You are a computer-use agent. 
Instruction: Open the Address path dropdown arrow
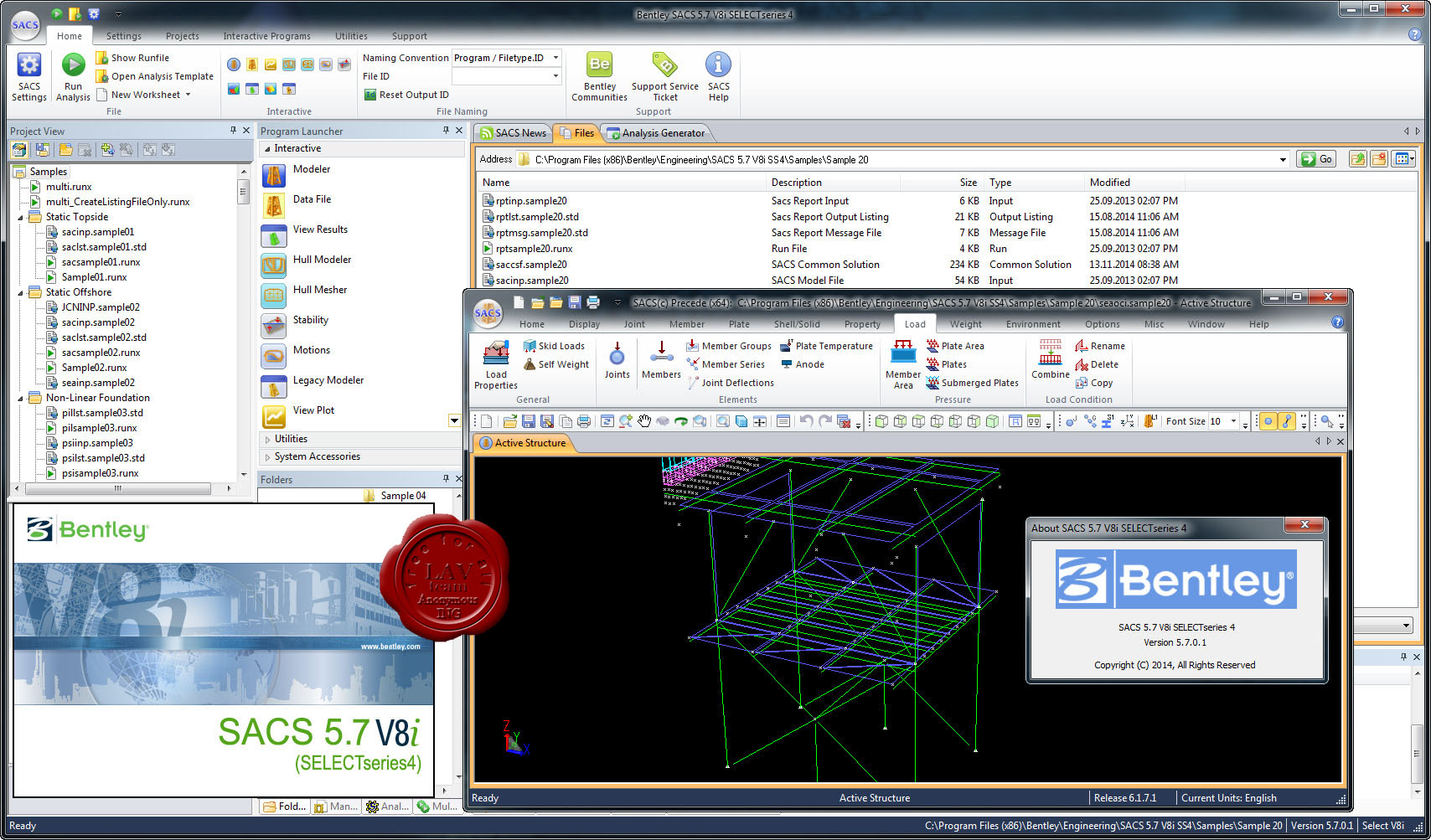1283,160
